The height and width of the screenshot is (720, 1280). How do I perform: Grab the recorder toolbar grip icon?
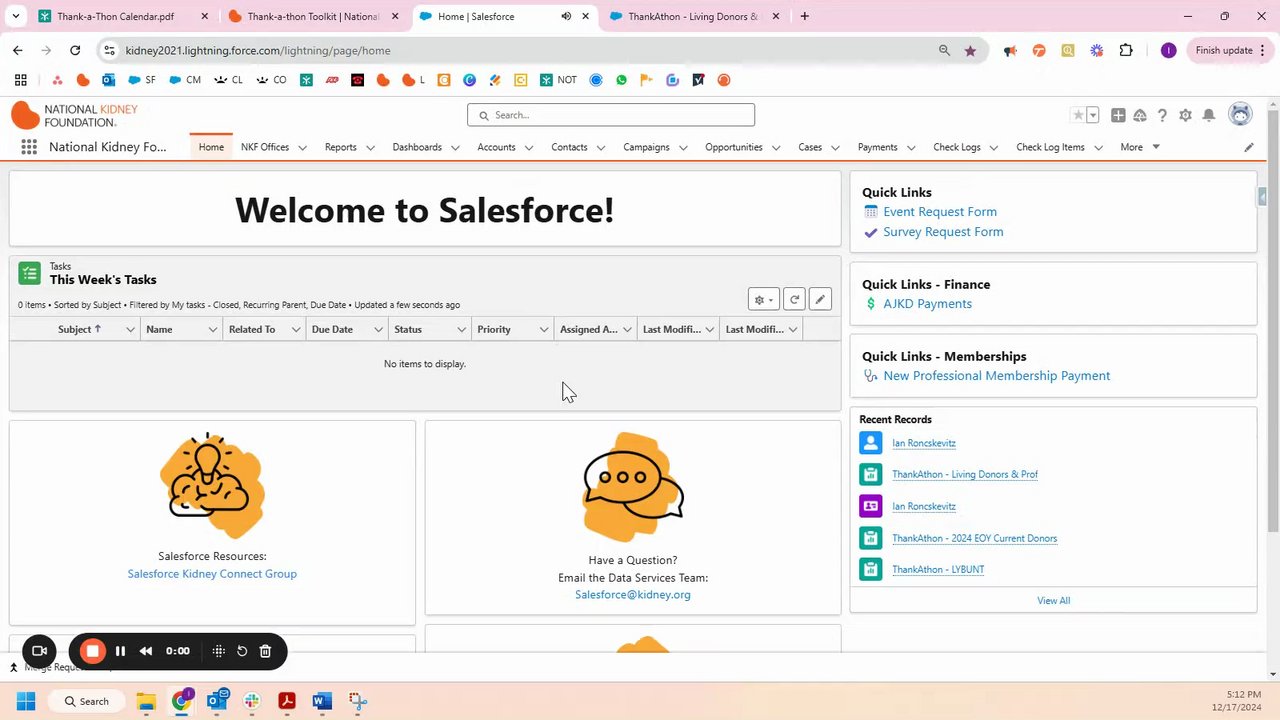click(219, 651)
